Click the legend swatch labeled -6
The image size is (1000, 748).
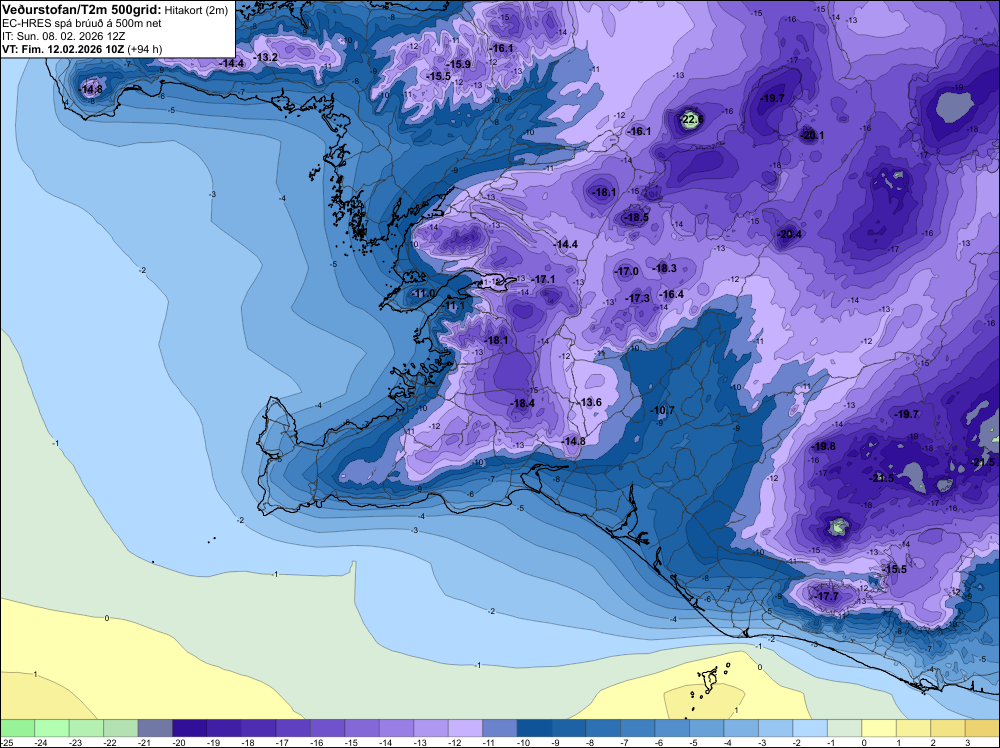pos(672,728)
